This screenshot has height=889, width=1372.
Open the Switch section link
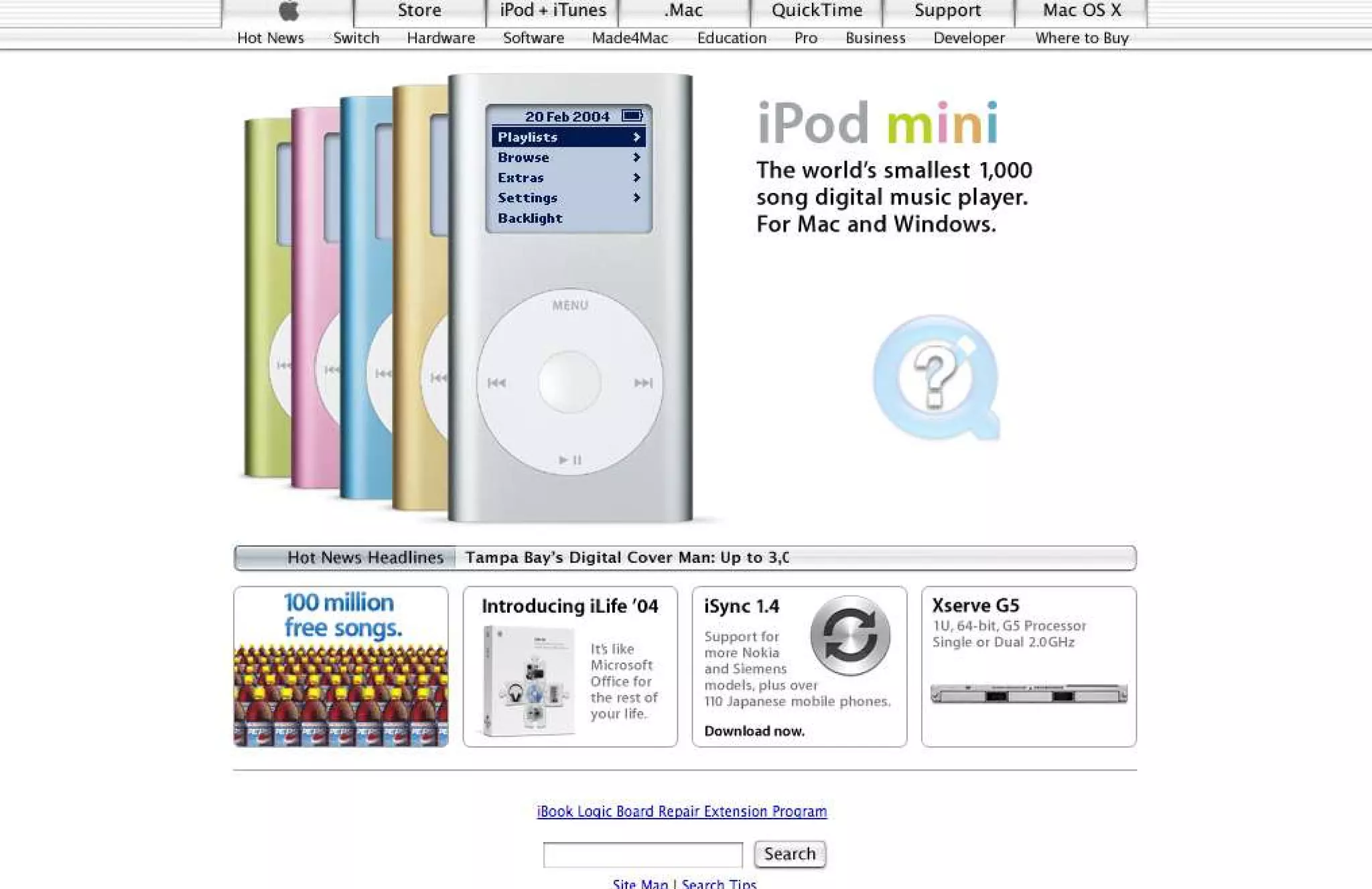coord(356,38)
